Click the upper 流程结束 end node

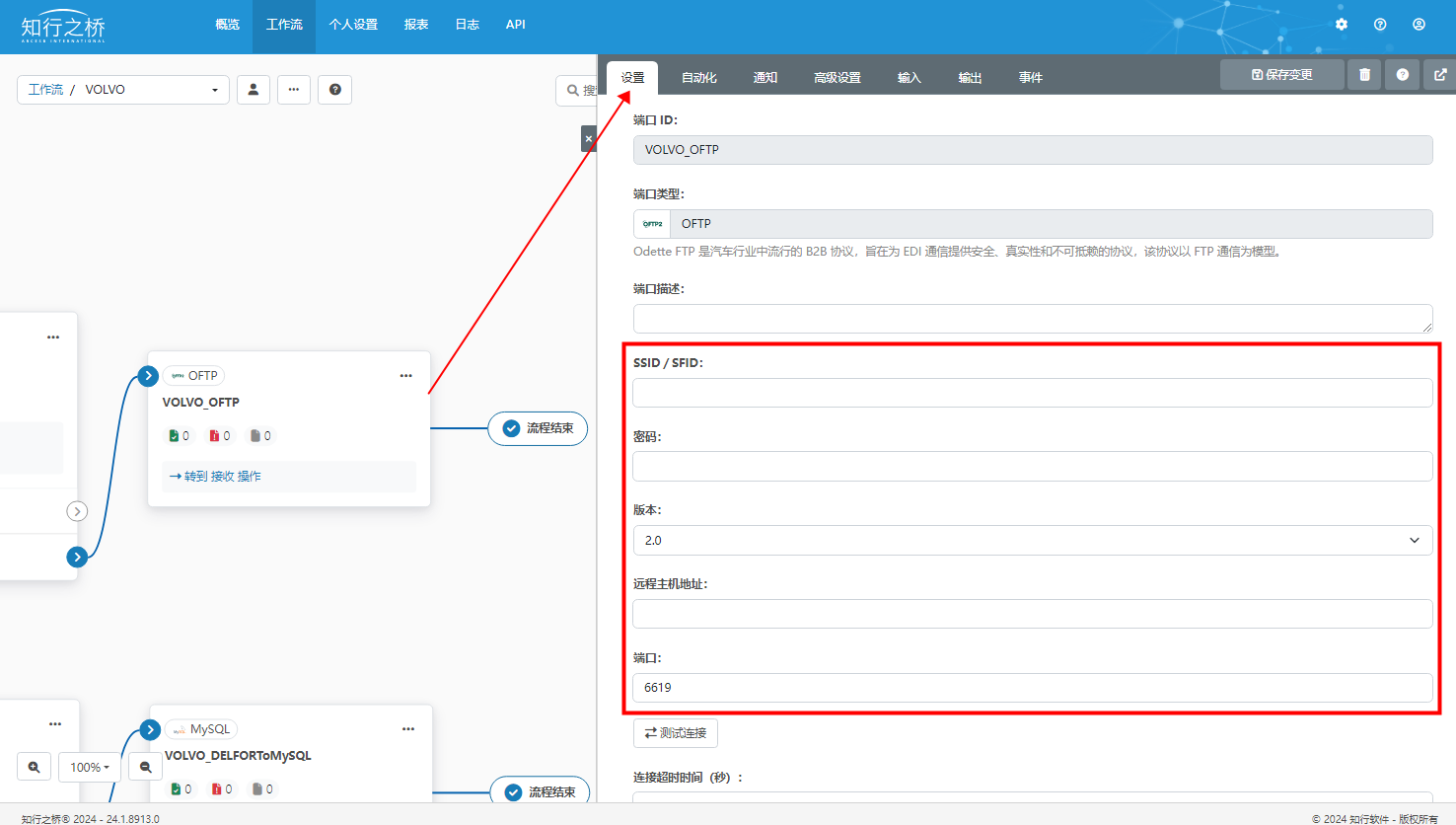click(538, 428)
